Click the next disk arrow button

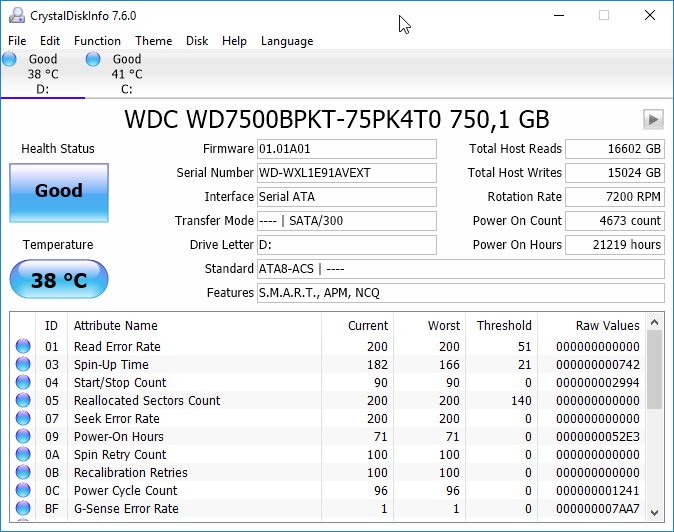click(x=653, y=119)
